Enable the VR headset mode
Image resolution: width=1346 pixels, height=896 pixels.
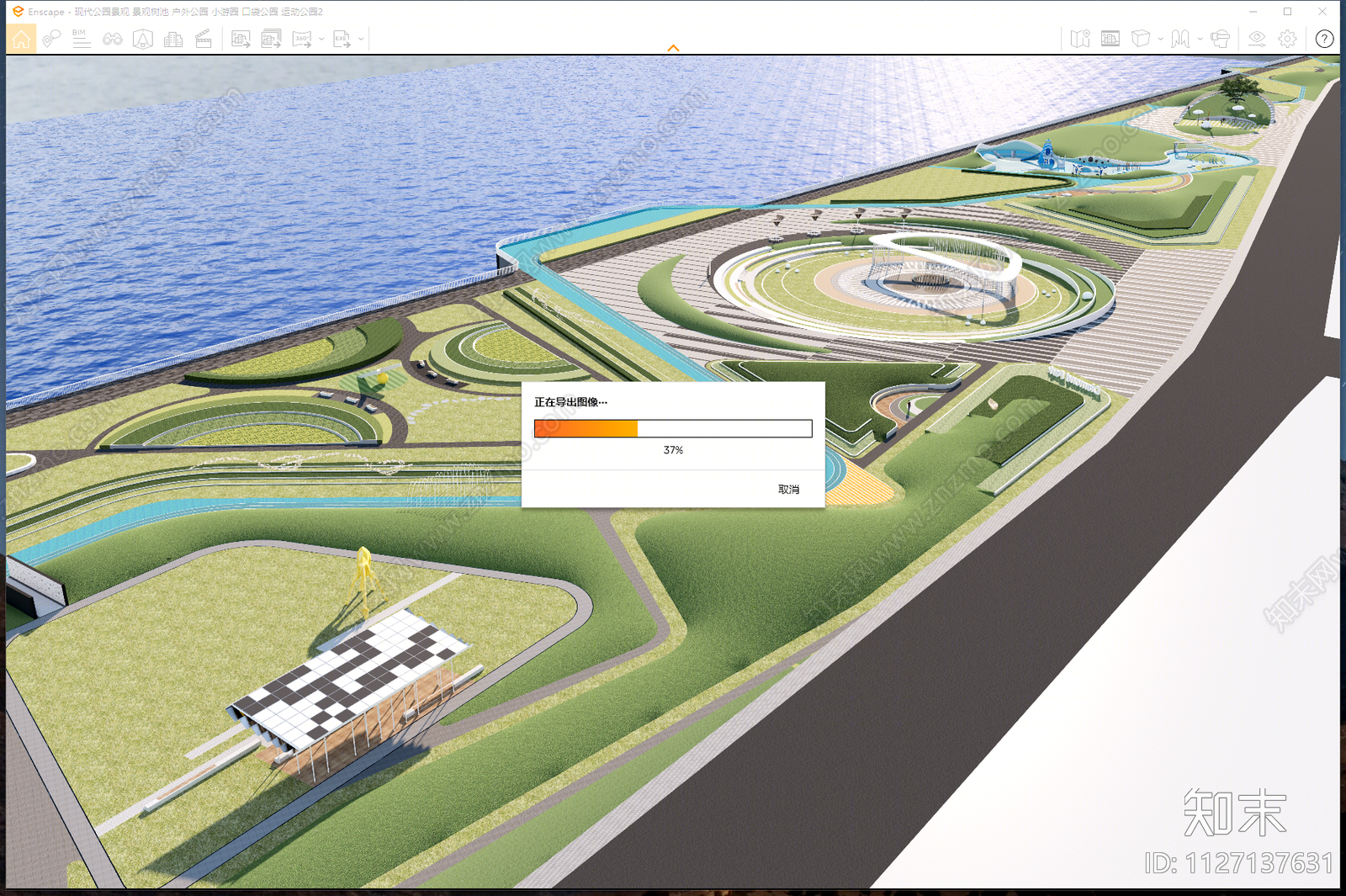pos(1220,39)
